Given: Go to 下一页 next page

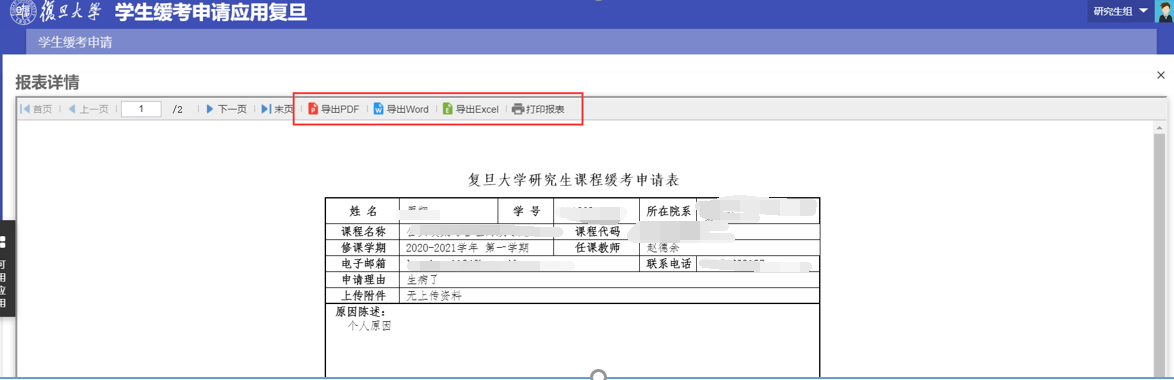Looking at the screenshot, I should coord(226,109).
